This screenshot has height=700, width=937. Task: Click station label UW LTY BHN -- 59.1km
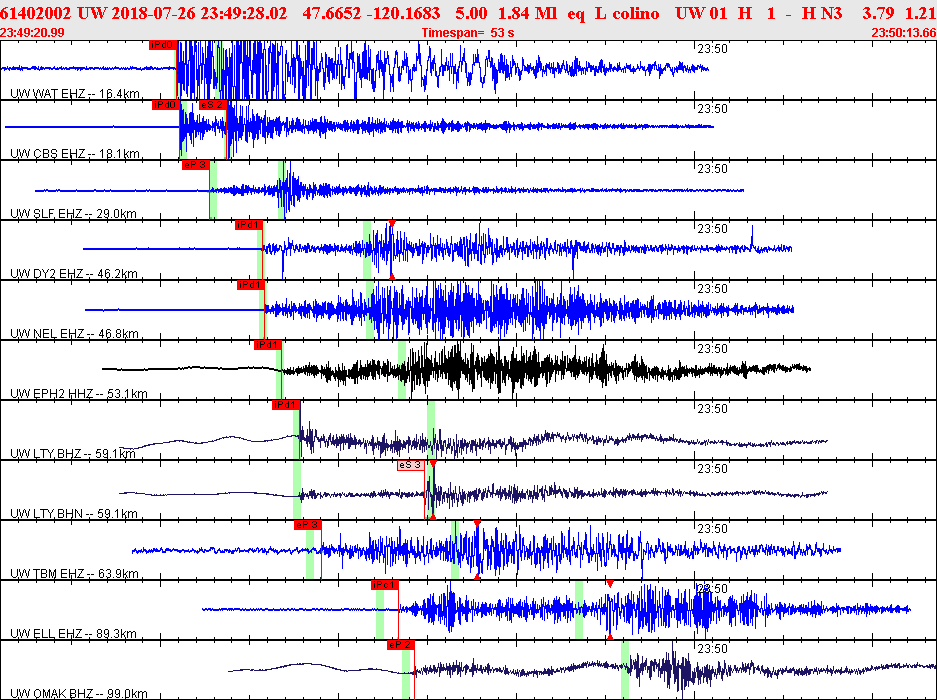coord(74,513)
